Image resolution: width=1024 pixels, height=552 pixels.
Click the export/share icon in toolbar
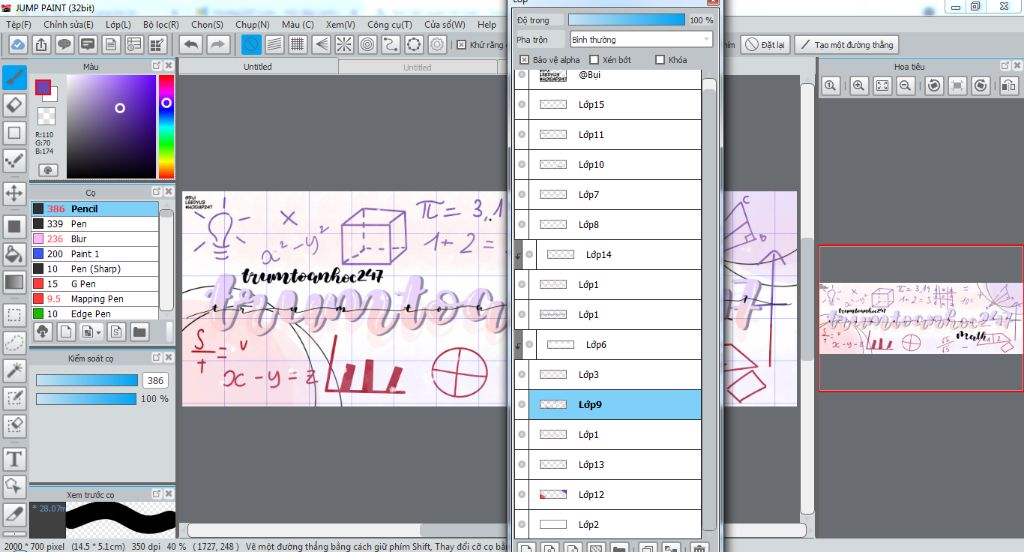(x=41, y=44)
